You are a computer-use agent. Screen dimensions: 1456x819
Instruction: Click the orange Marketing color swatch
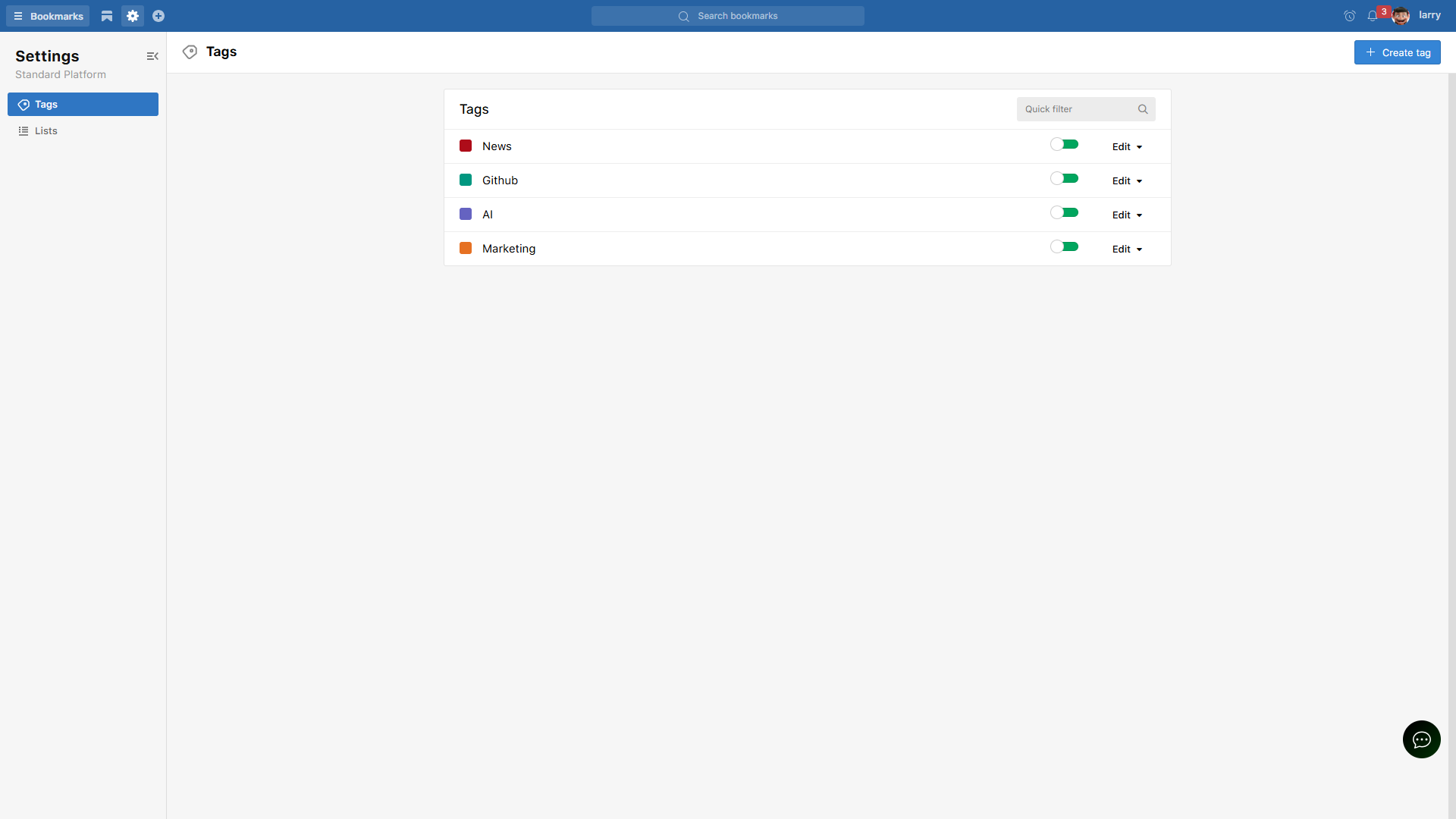(x=466, y=249)
